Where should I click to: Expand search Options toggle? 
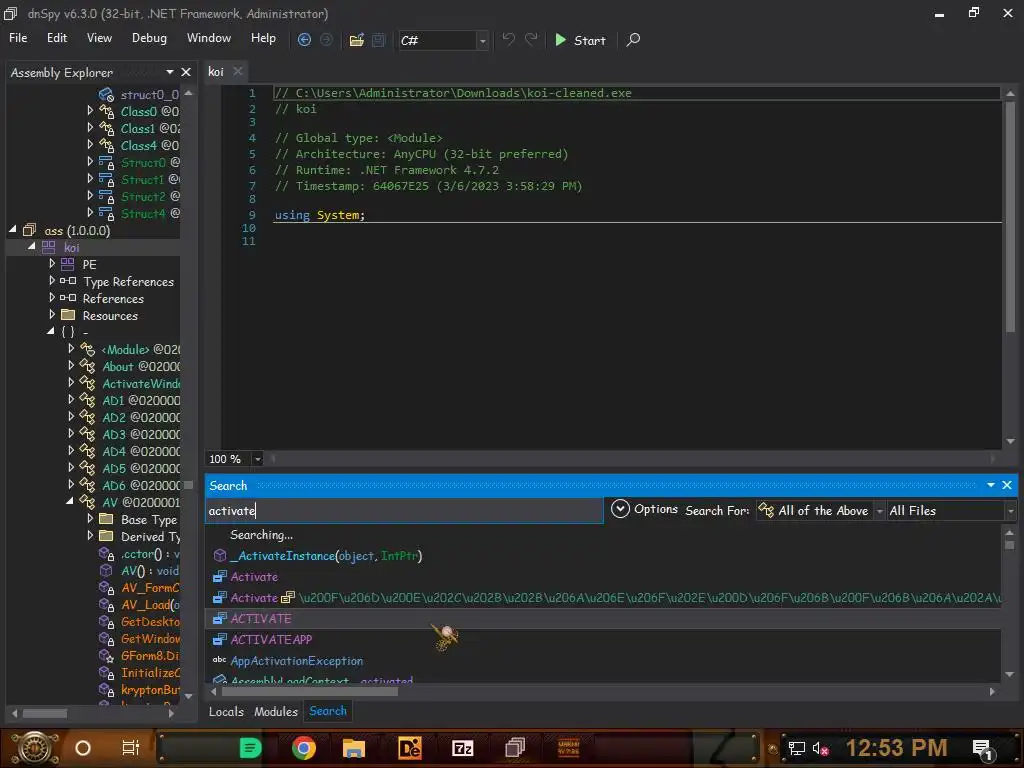click(620, 509)
